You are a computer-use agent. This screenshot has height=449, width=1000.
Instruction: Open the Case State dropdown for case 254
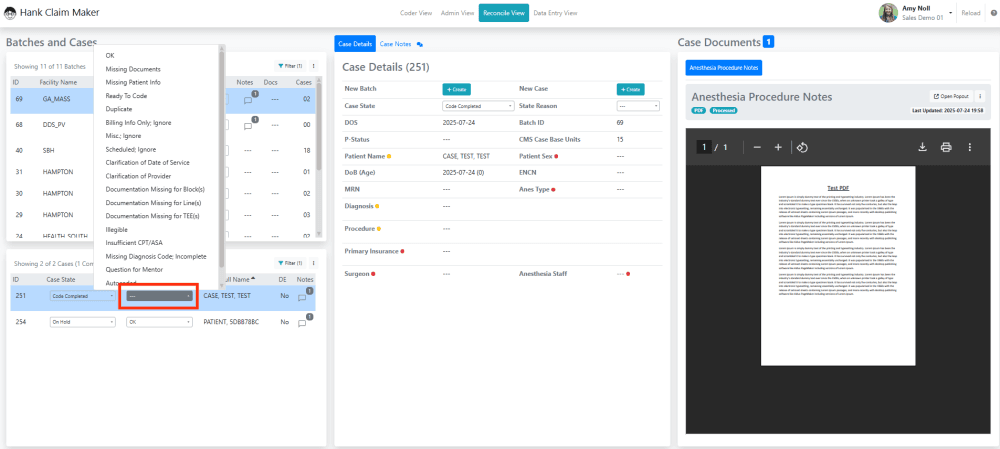coord(83,322)
